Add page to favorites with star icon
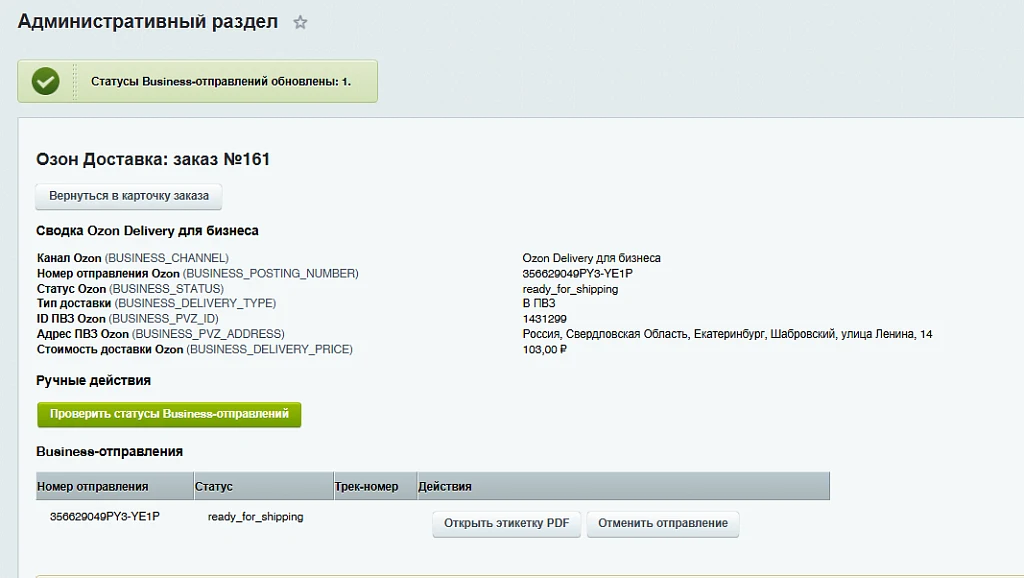The width and height of the screenshot is (1024, 578). [x=300, y=23]
